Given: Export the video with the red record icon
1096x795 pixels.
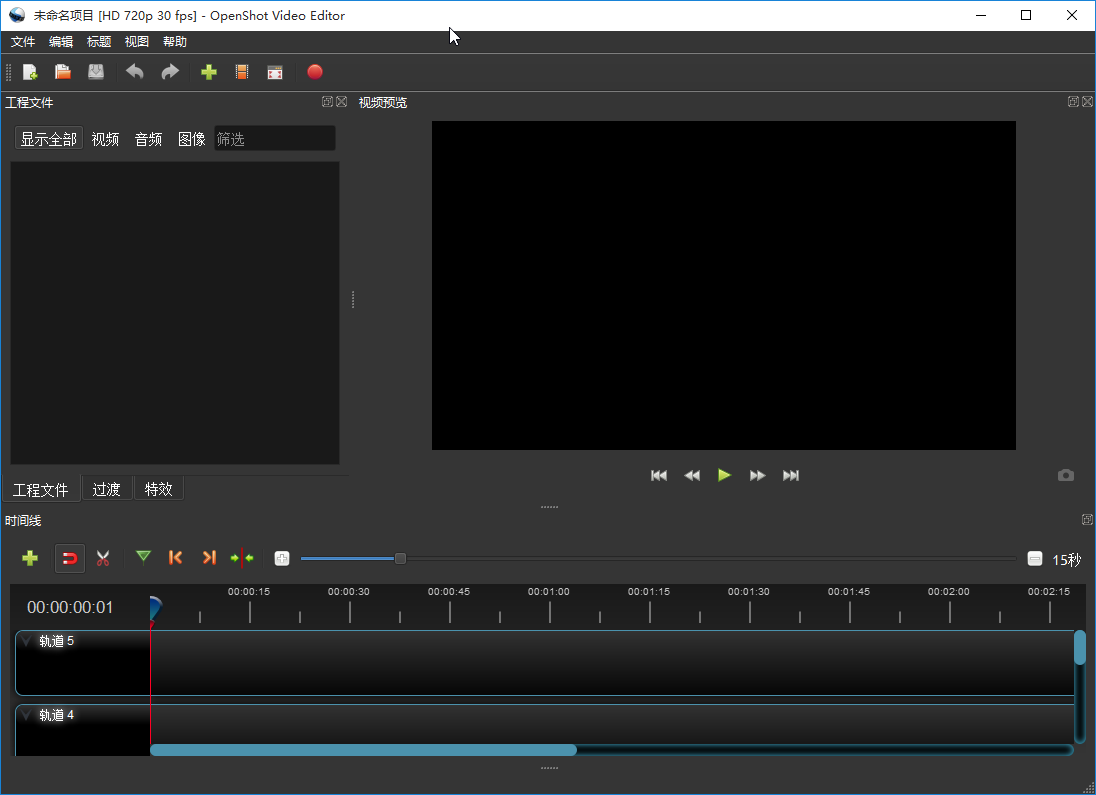Looking at the screenshot, I should coord(314,72).
